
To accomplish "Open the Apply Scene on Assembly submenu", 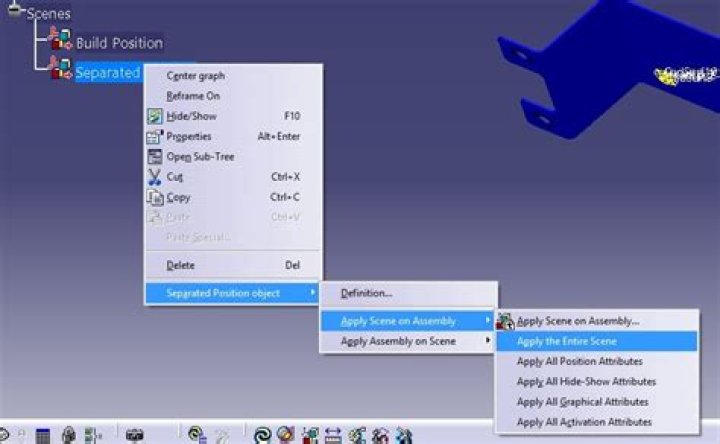I will coord(407,321).
